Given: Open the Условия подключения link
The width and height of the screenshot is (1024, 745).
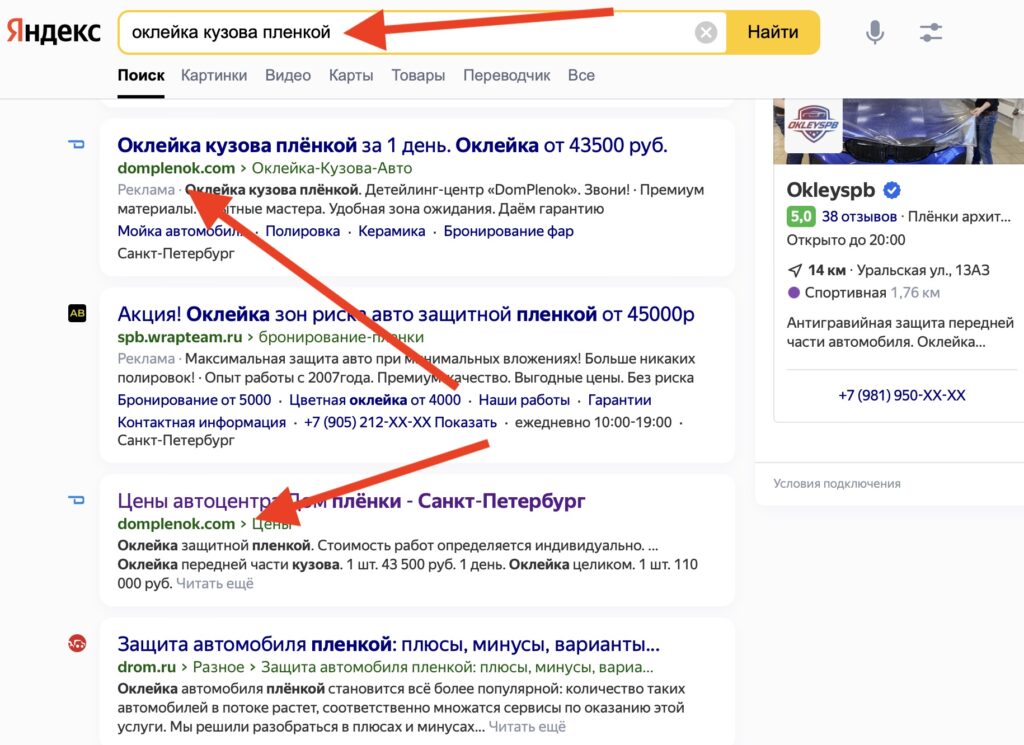Looking at the screenshot, I should [837, 483].
